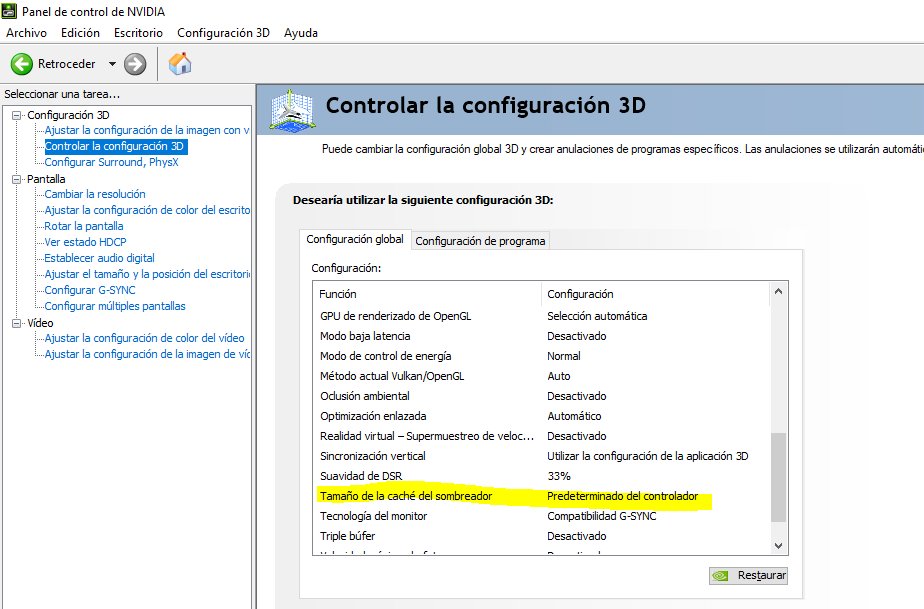Open the Ayuda menu
This screenshot has height=609, width=924.
[x=301, y=33]
